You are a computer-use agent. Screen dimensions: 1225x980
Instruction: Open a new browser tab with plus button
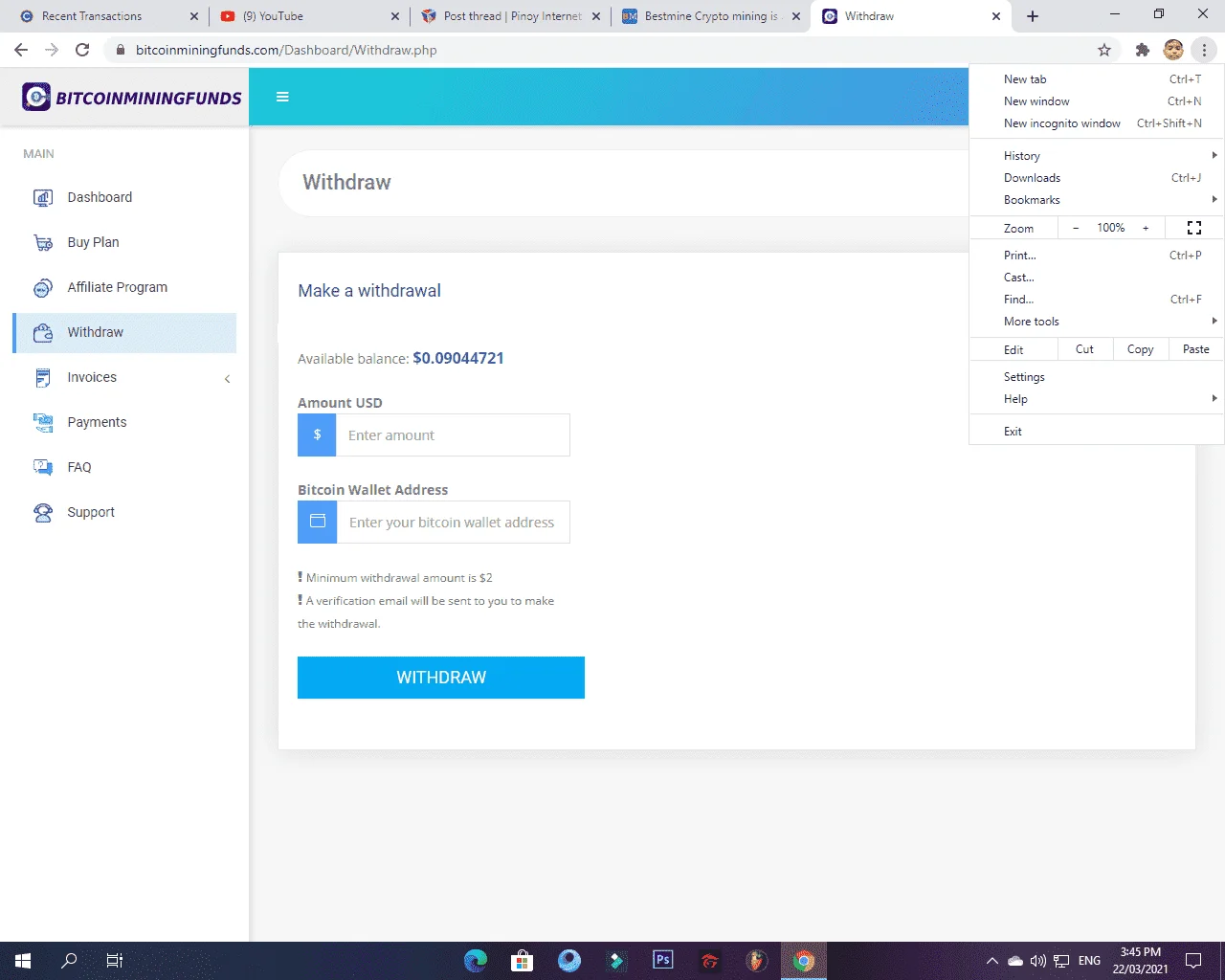1033,16
